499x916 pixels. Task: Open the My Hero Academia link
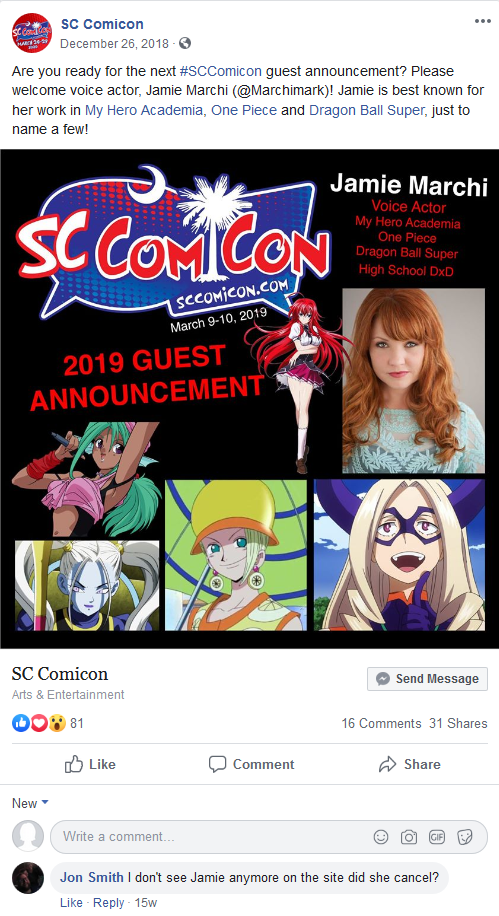[145, 110]
